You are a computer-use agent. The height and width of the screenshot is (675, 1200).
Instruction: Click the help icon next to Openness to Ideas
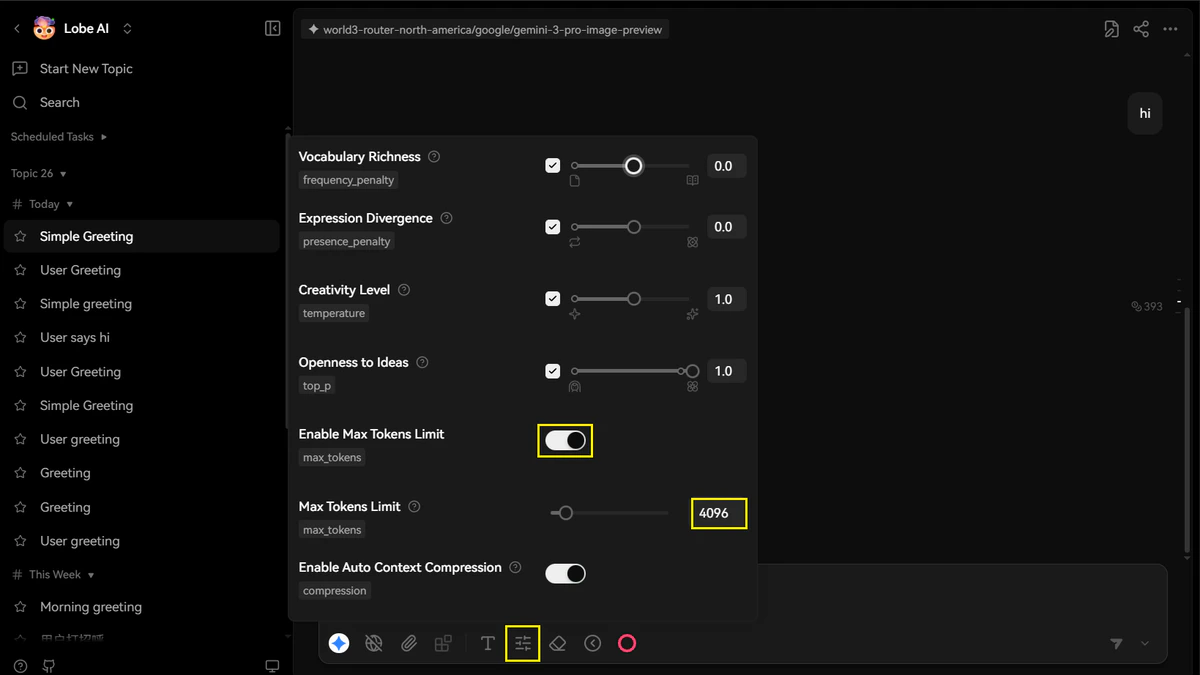pyautogui.click(x=422, y=362)
